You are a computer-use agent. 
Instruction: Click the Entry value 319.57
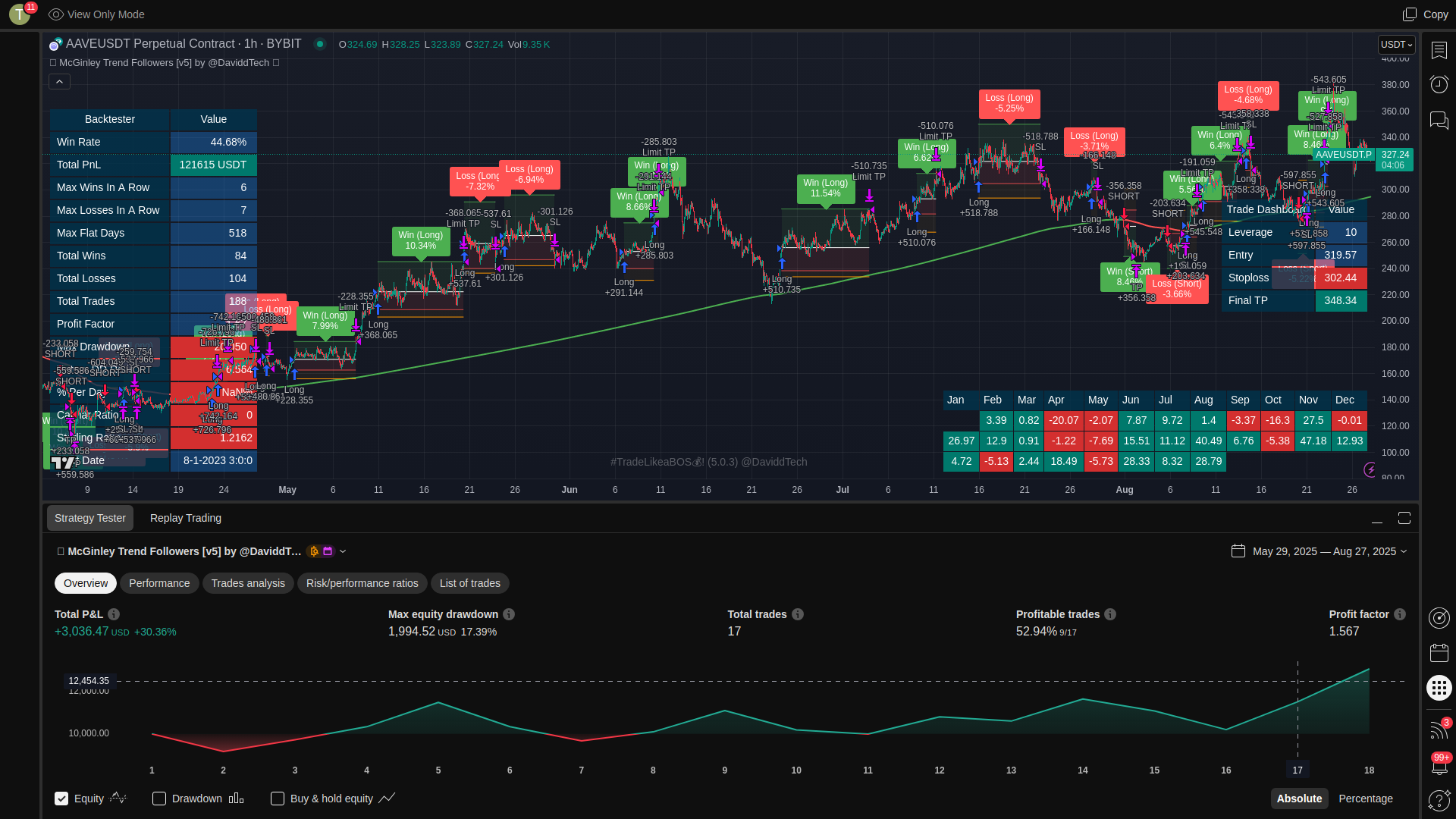(1341, 256)
